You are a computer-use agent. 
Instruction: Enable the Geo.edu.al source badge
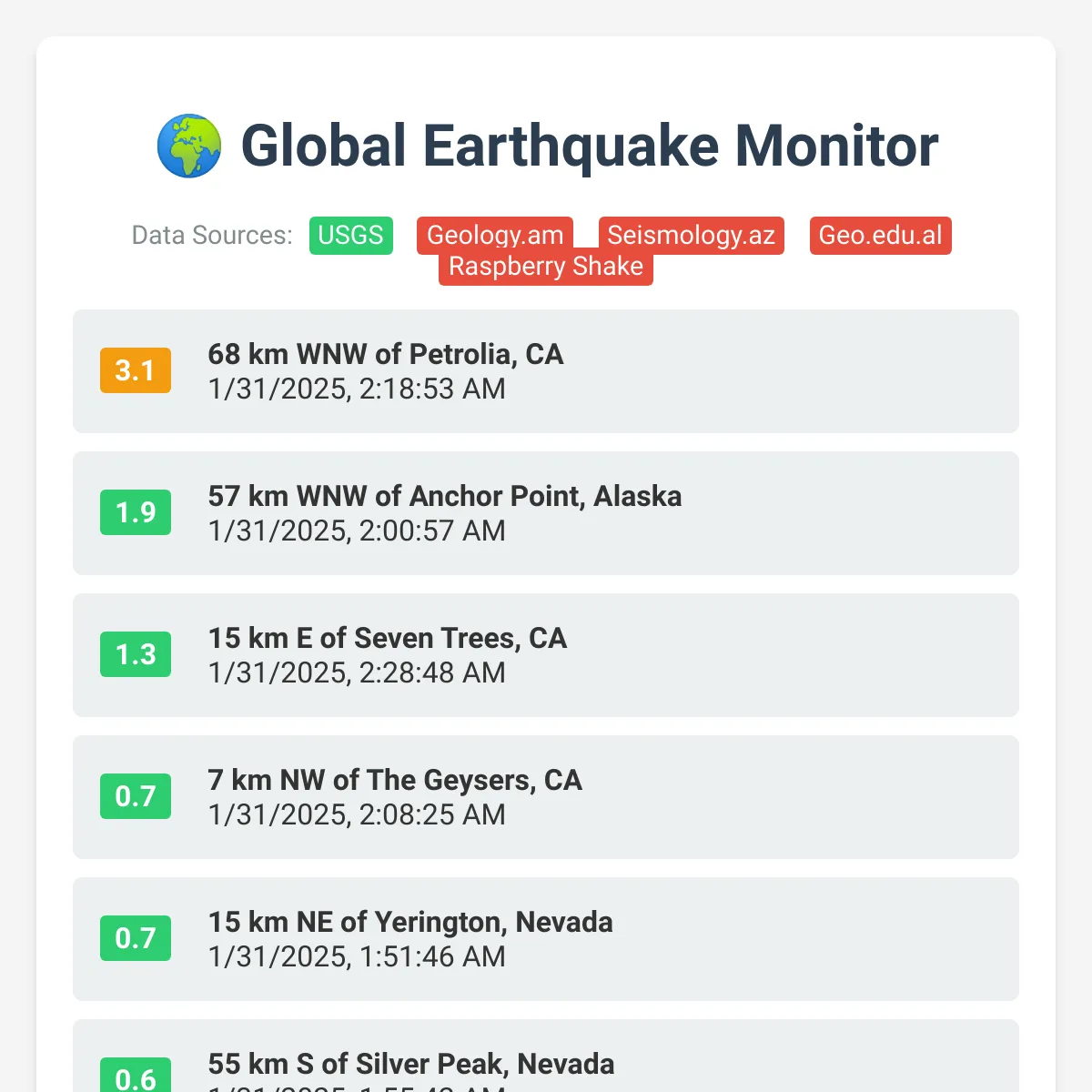pyautogui.click(x=880, y=236)
